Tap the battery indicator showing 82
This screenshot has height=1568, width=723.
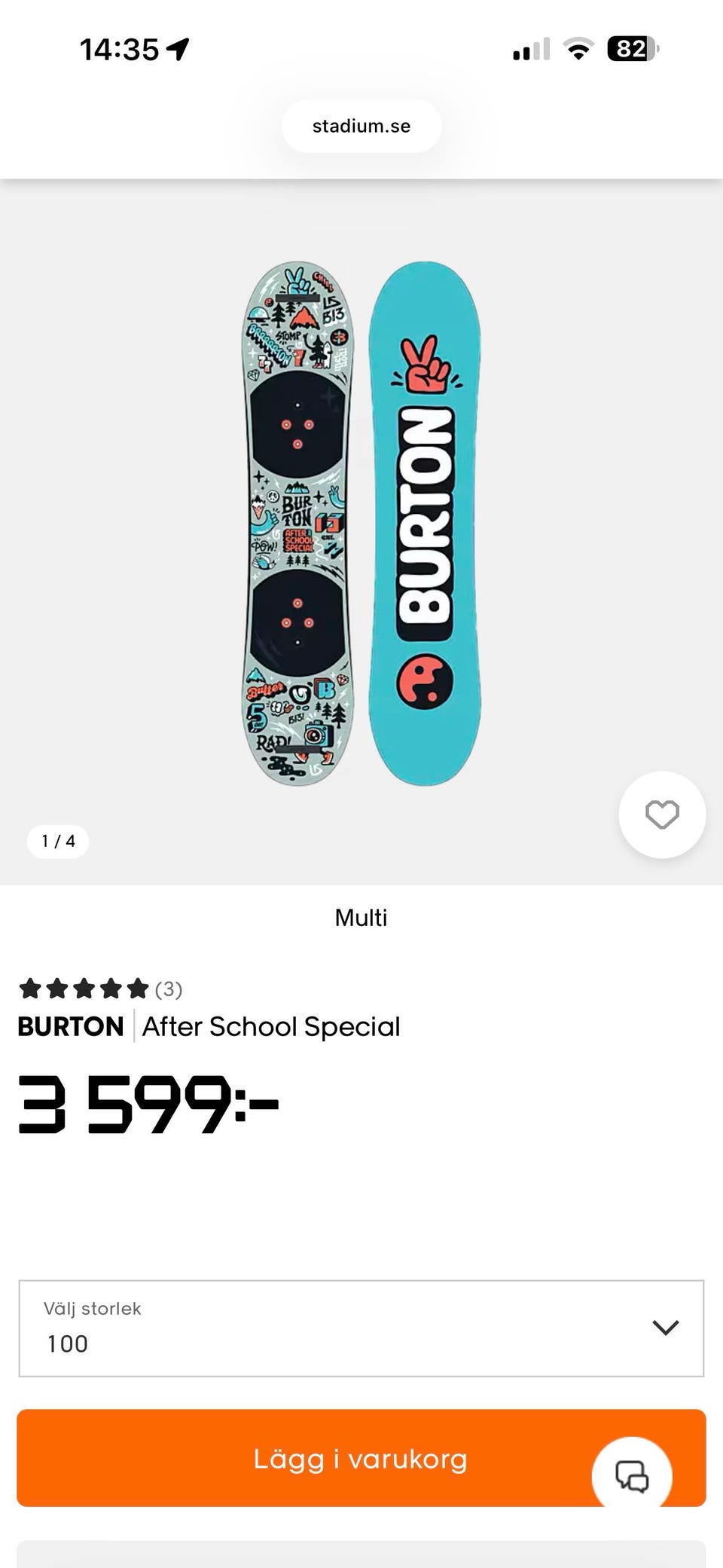633,50
